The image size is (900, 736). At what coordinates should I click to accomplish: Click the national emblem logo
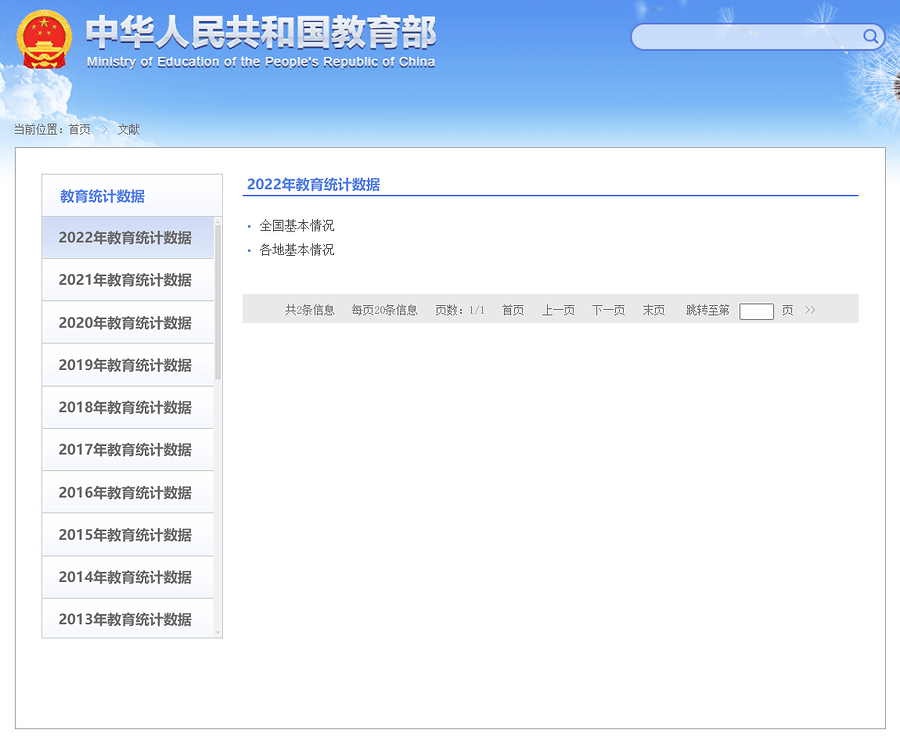pyautogui.click(x=44, y=39)
